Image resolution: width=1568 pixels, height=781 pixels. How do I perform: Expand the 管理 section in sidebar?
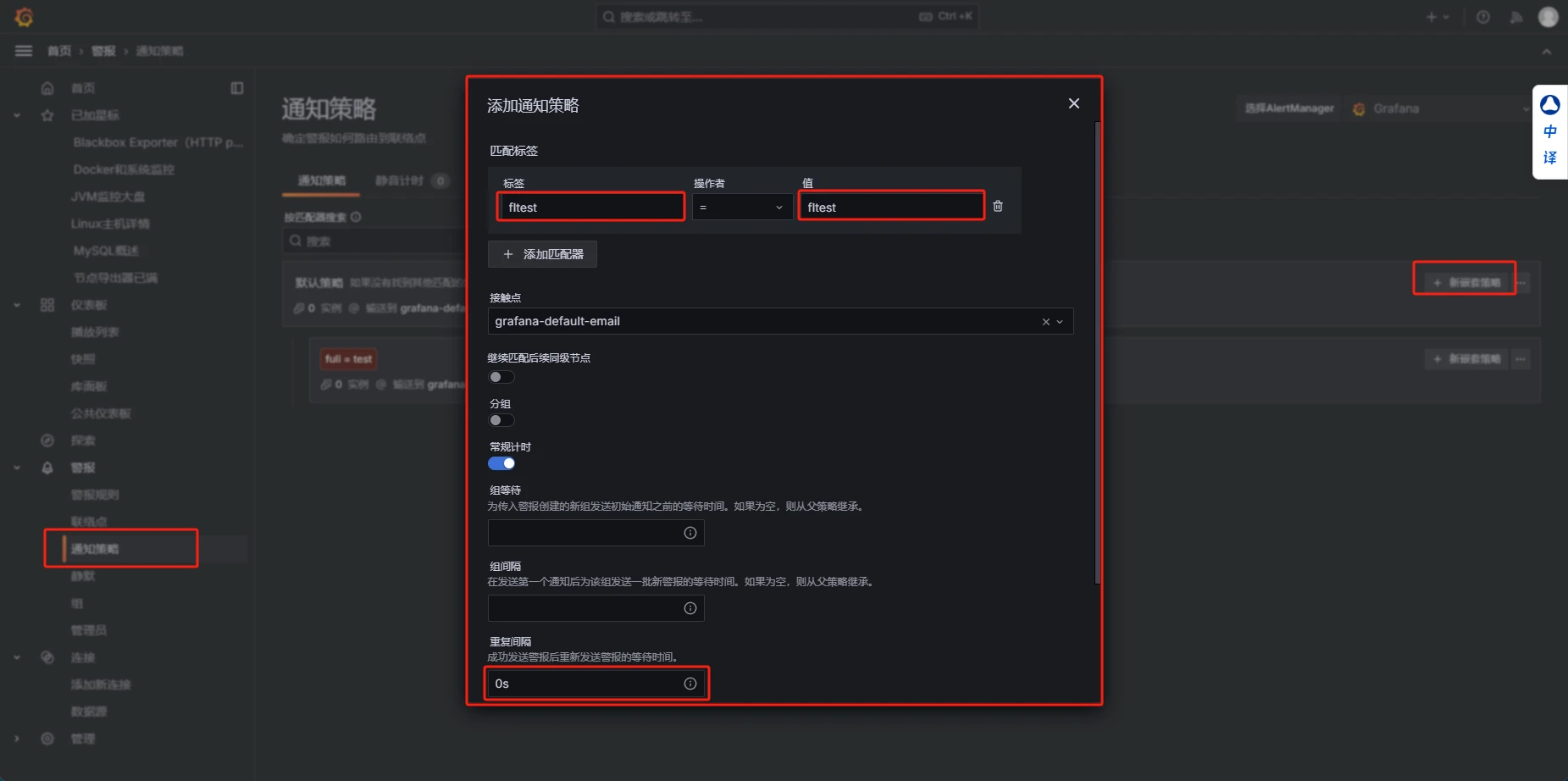point(16,739)
